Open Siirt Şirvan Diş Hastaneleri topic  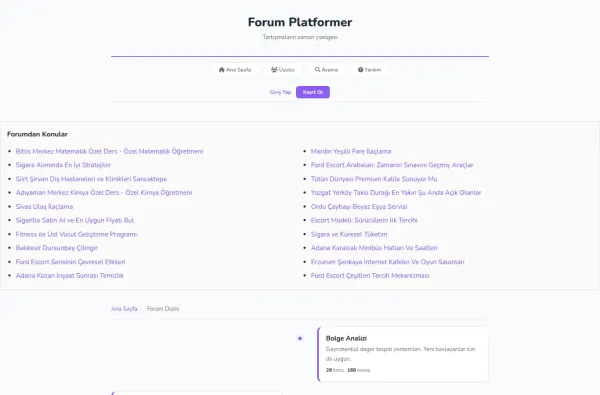coord(91,179)
